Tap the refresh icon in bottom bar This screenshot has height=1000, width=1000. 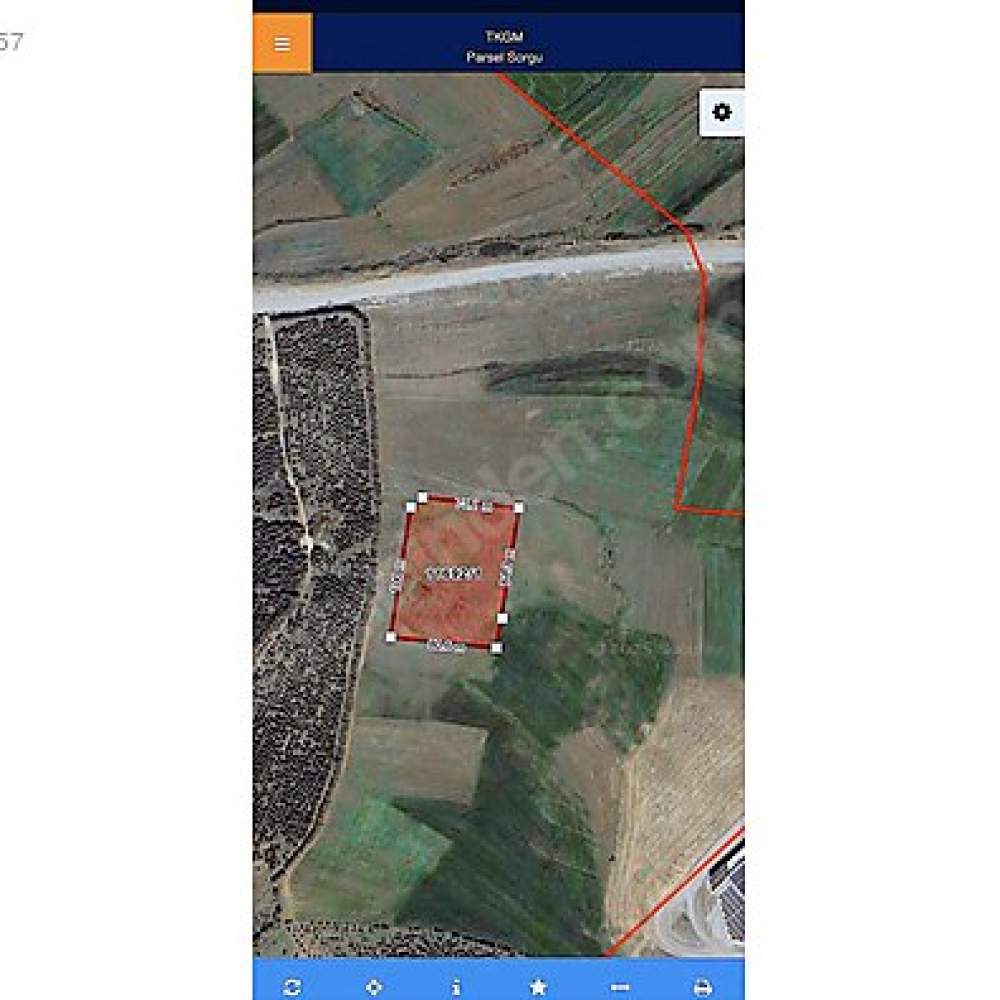pos(292,987)
